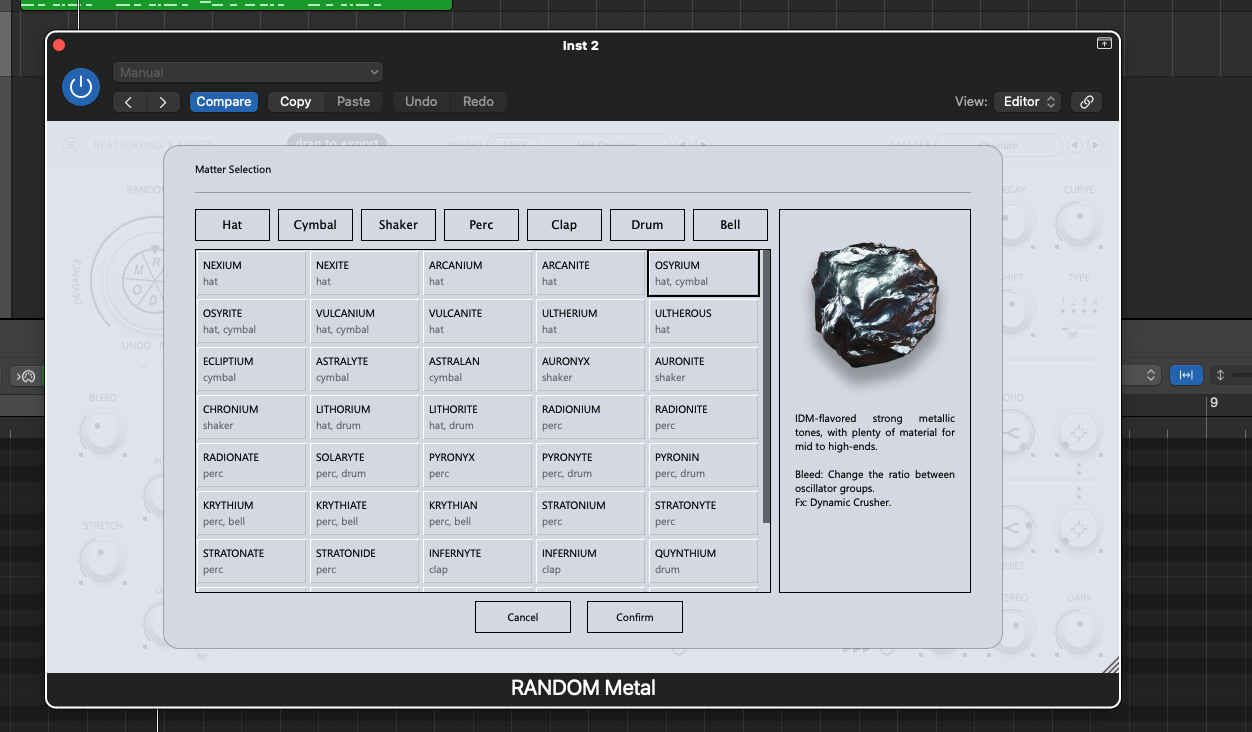Toggle the Compare button
1252x732 pixels.
pyautogui.click(x=223, y=102)
